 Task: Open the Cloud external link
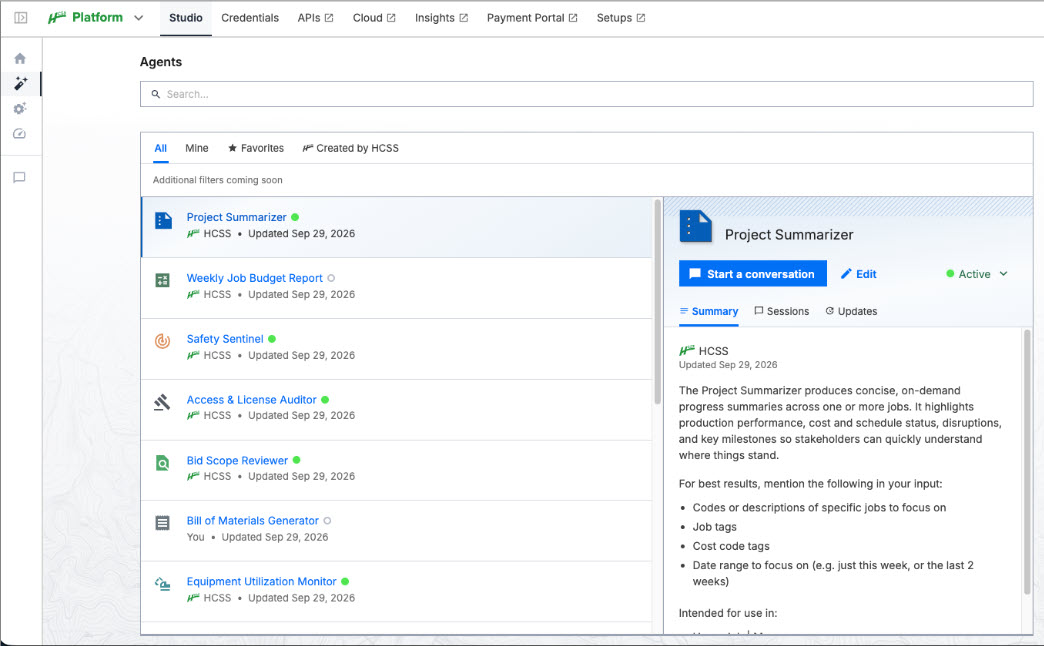click(x=374, y=18)
